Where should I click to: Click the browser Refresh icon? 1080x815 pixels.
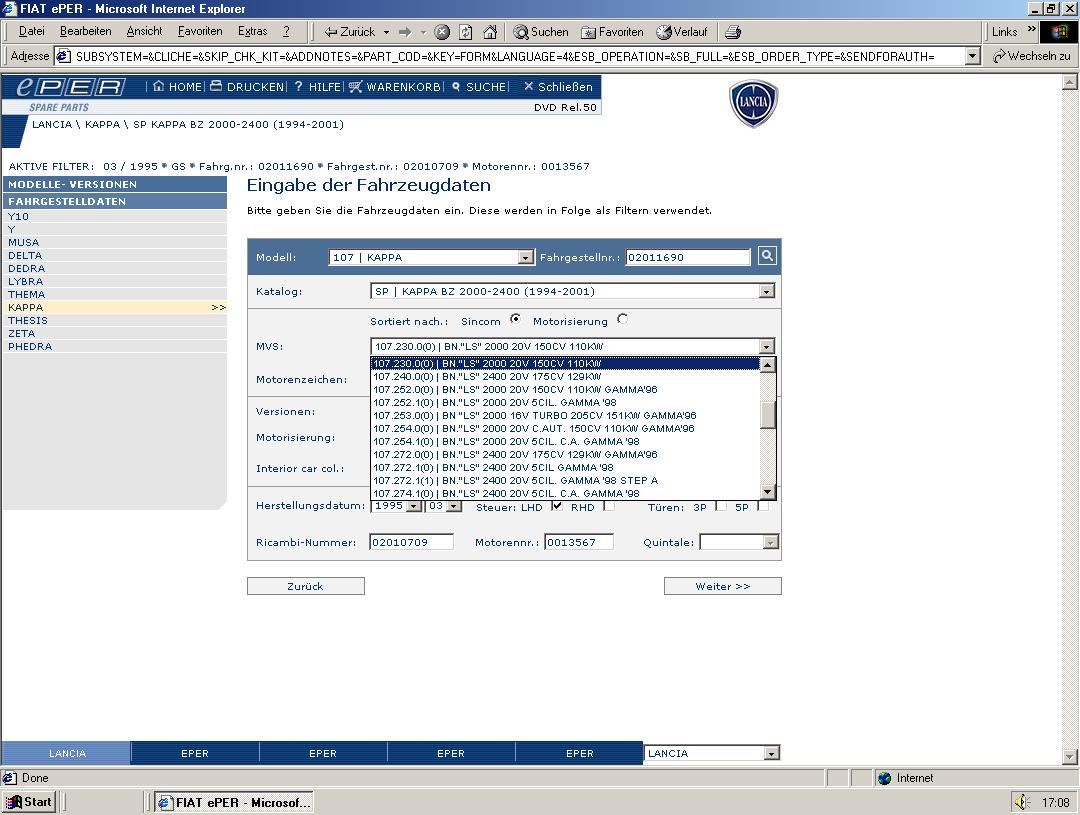click(x=466, y=32)
